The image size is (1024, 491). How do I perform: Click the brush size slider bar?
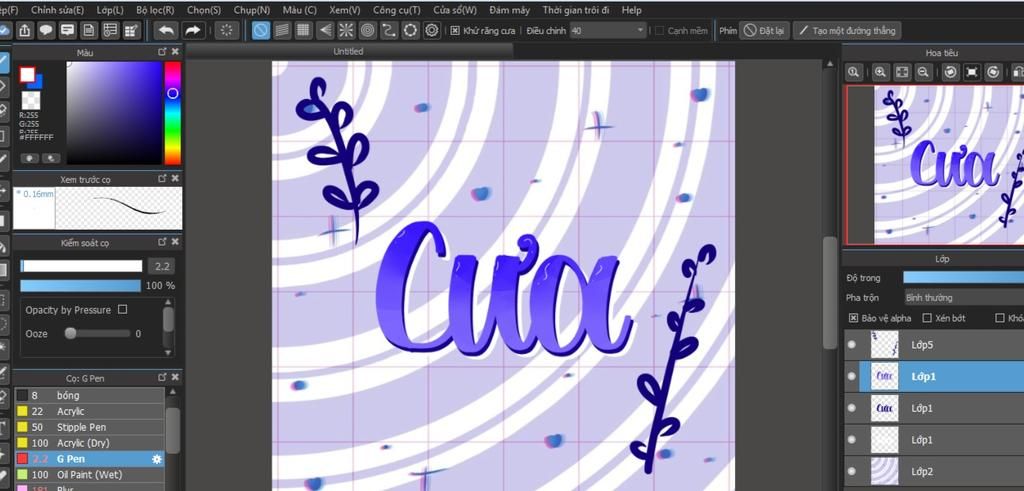coord(81,266)
